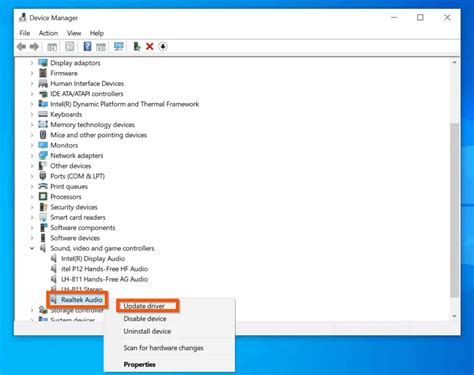Expand Intel(R) Dynamic Platform and Thermal Framework

click(32, 104)
